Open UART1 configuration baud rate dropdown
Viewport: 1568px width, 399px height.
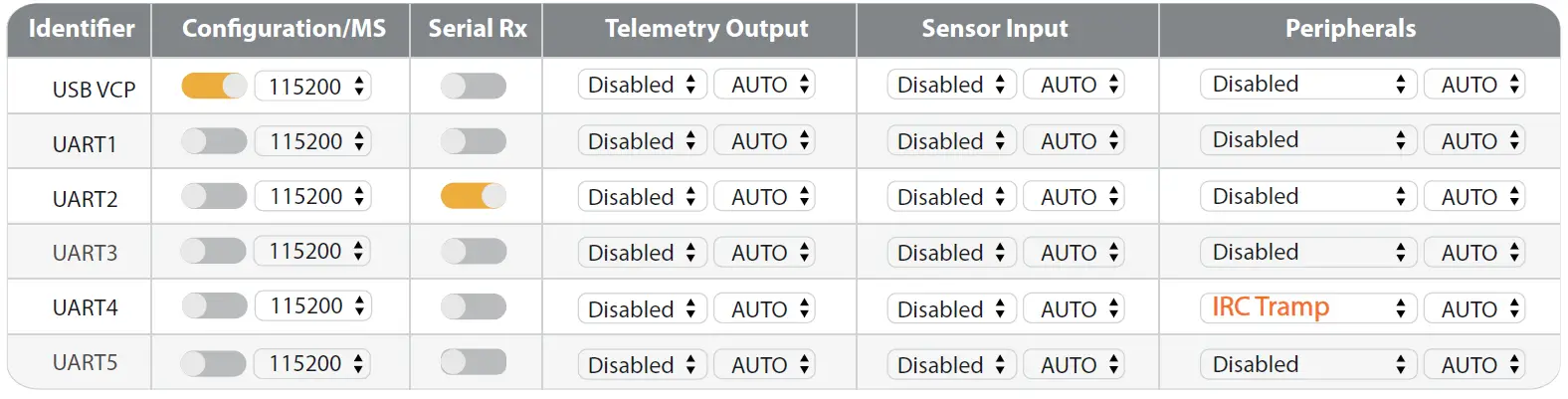pos(312,141)
